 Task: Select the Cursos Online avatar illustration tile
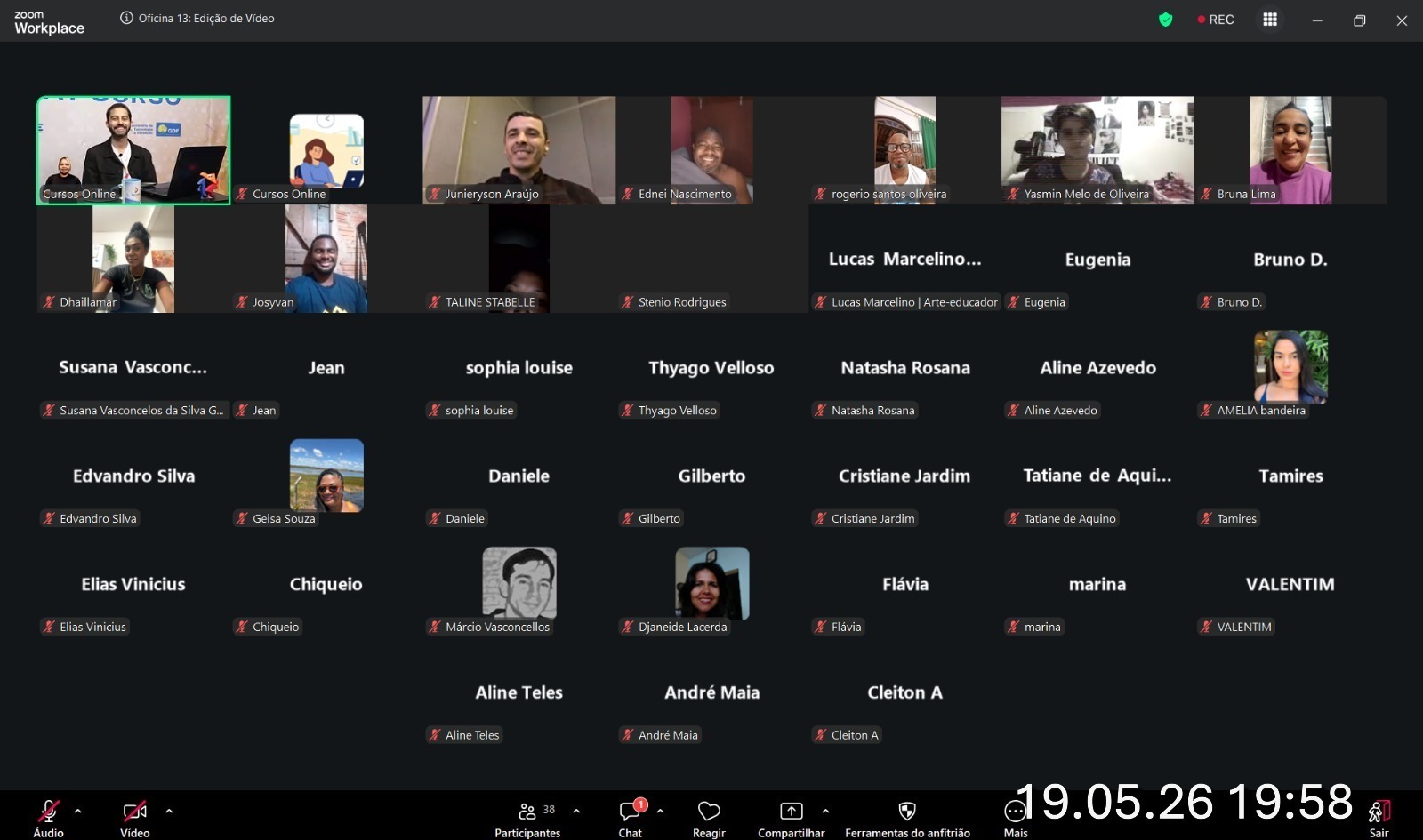tap(326, 150)
